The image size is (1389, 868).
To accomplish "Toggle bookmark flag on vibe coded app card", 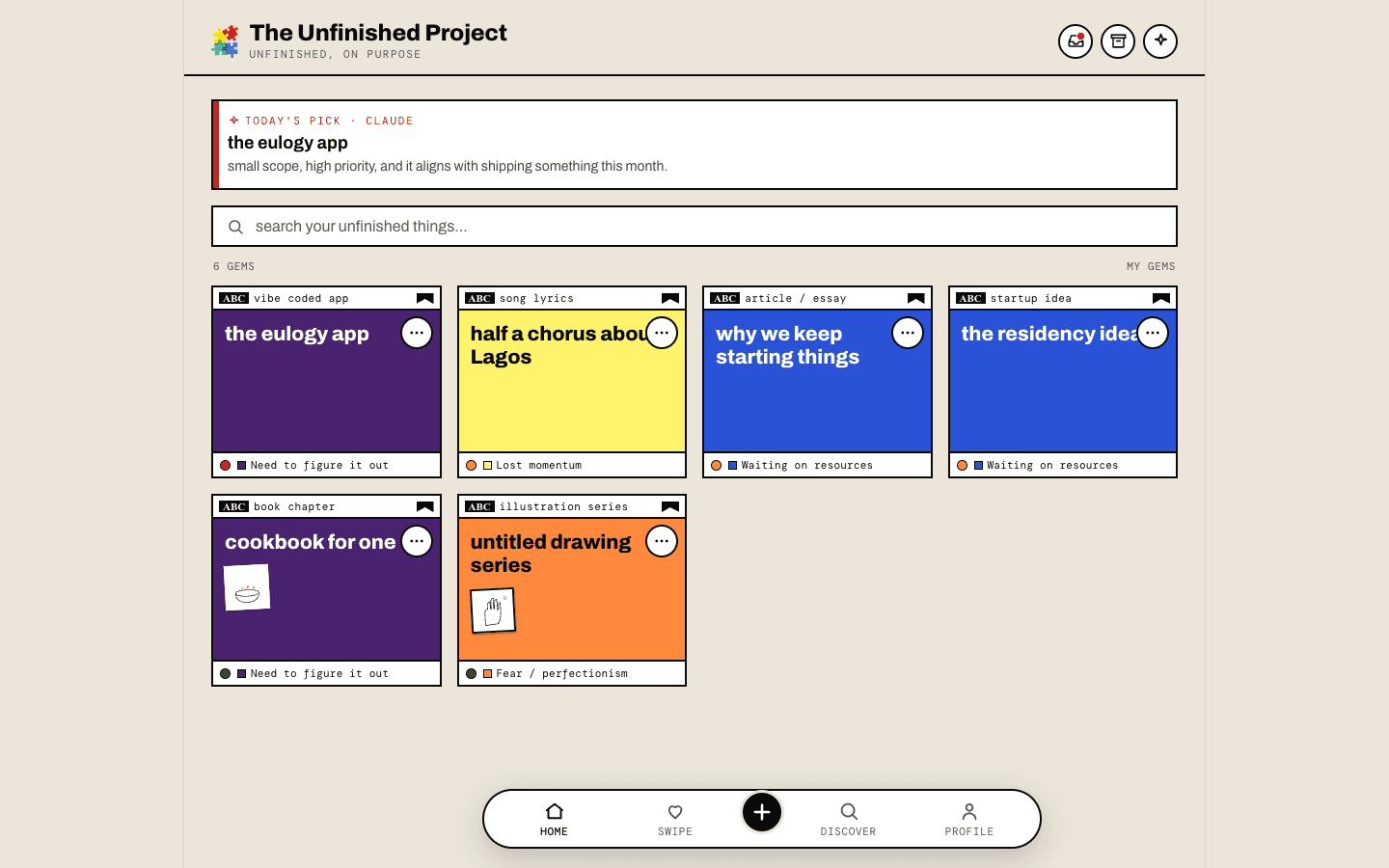I will pos(424,299).
